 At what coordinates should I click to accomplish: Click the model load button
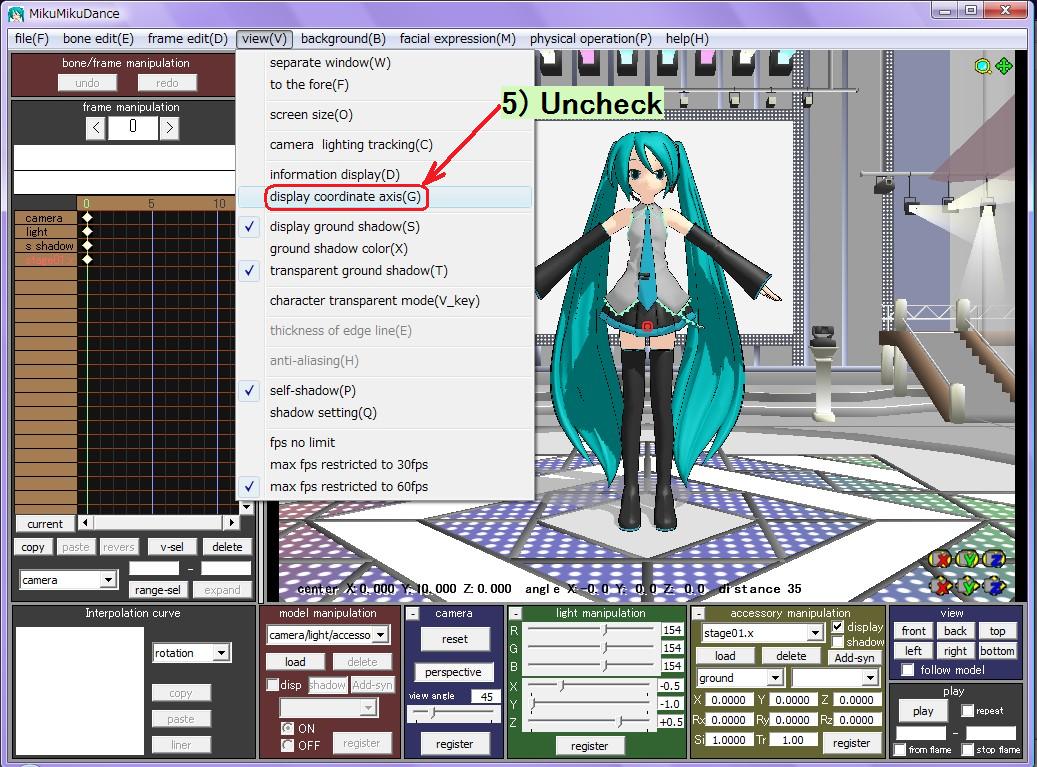pyautogui.click(x=295, y=662)
